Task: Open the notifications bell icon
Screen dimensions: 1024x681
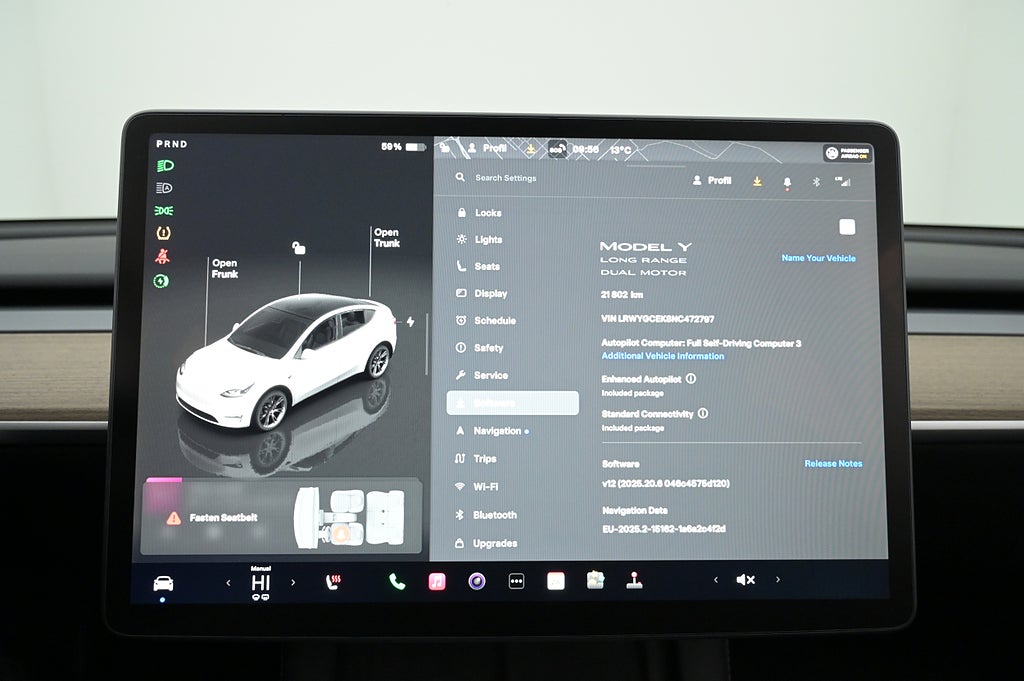Action: click(787, 181)
